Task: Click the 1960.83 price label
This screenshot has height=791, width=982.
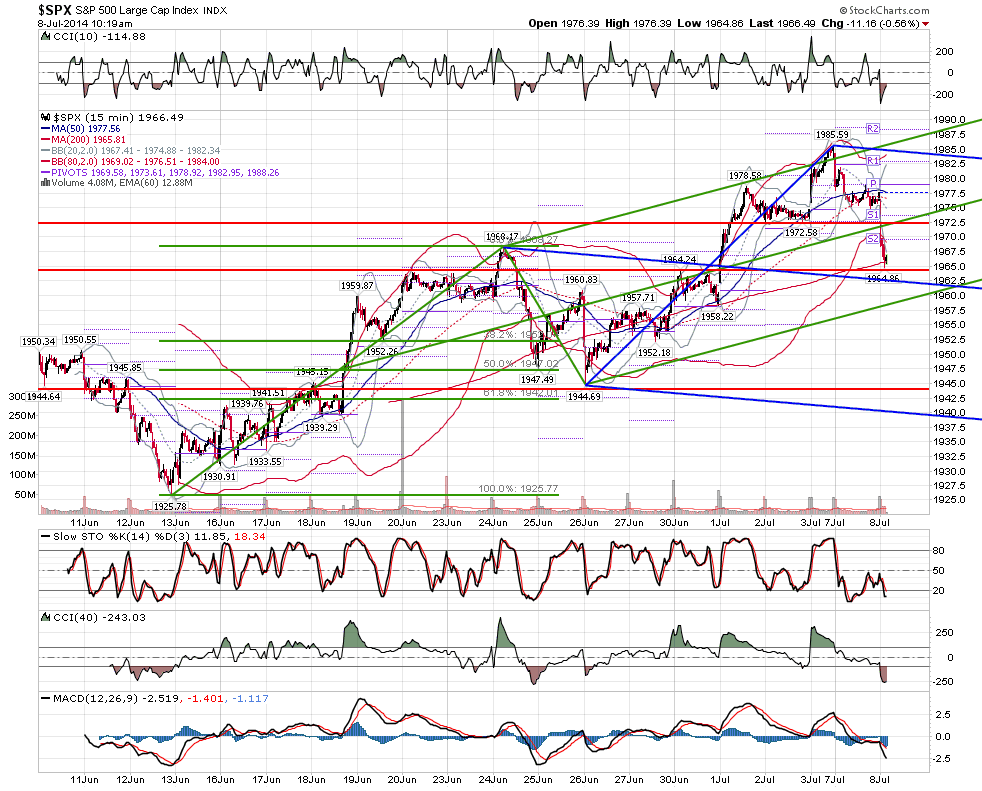Action: [x=581, y=279]
